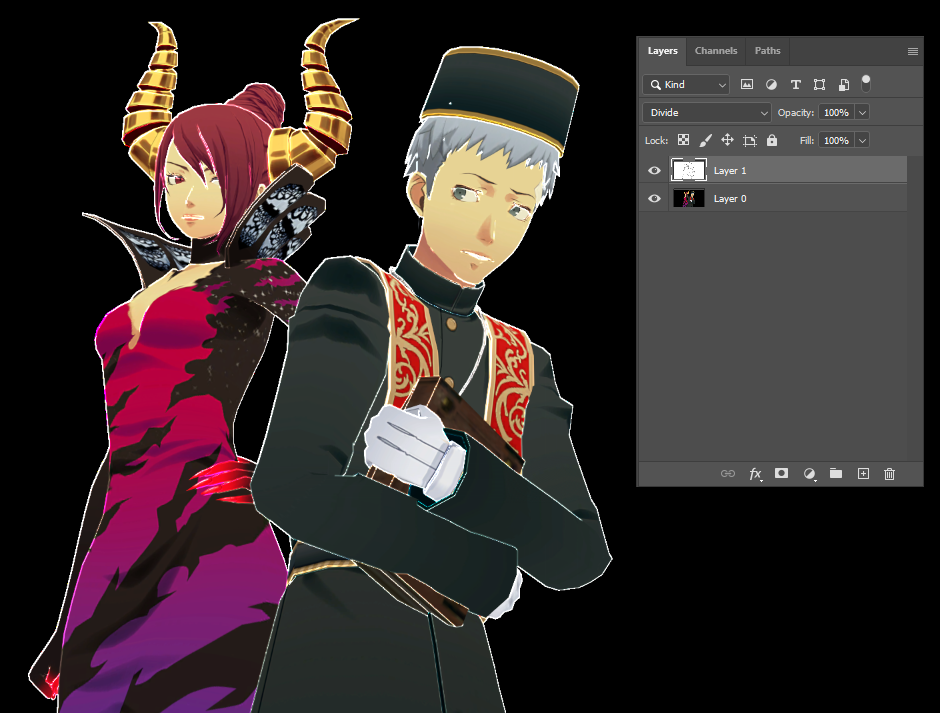
Task: Lock transparent pixels icon
Action: click(683, 140)
